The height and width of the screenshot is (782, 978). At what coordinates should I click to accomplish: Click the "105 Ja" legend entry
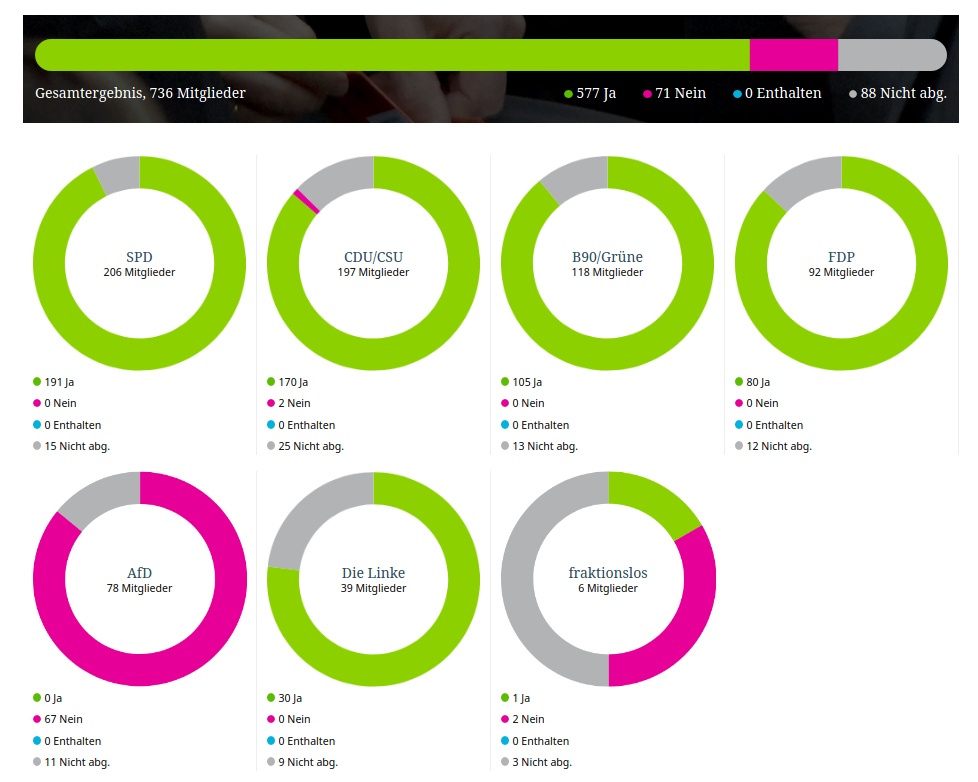pos(521,382)
